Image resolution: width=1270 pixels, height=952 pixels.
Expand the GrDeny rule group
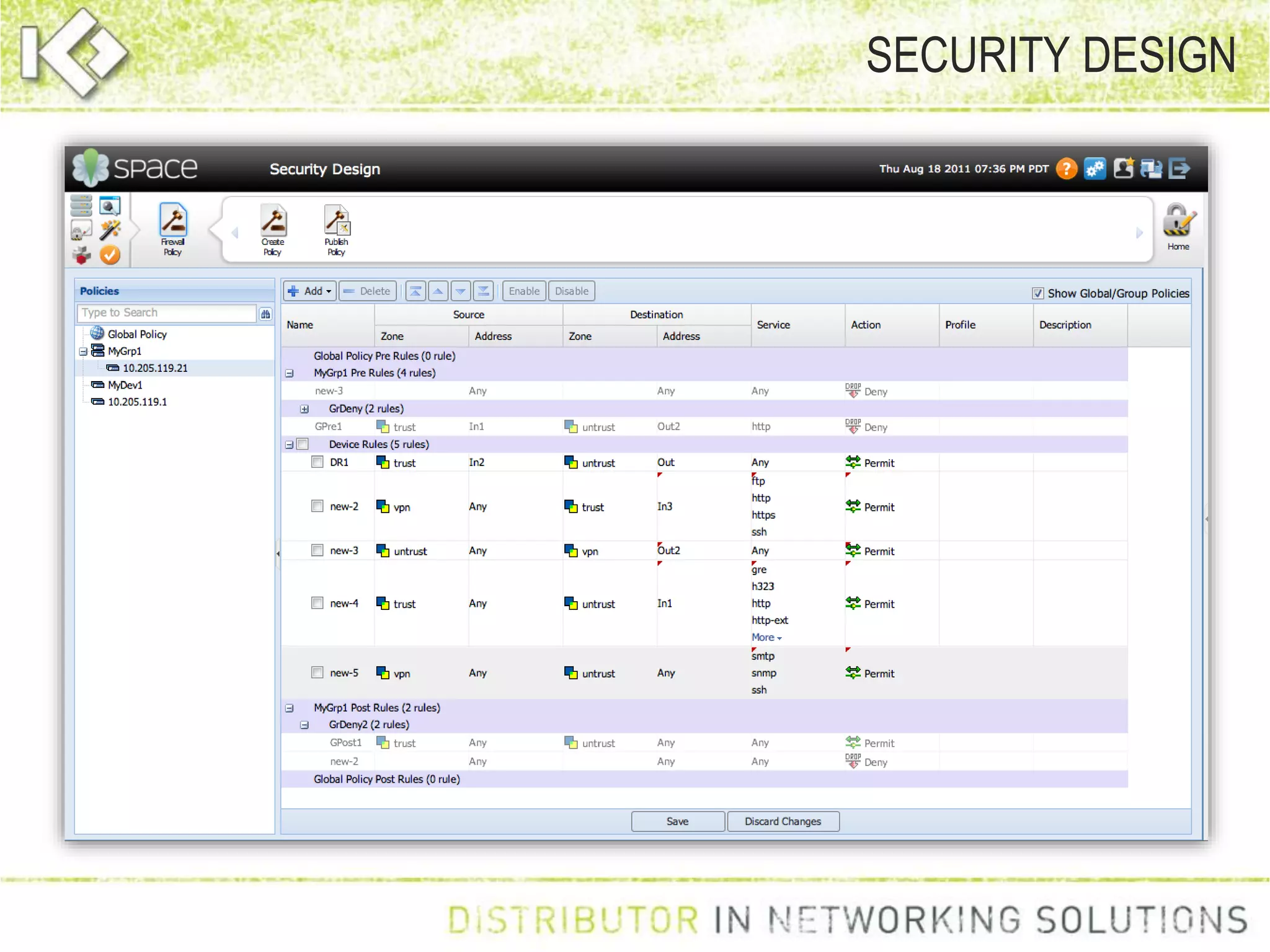(x=304, y=409)
